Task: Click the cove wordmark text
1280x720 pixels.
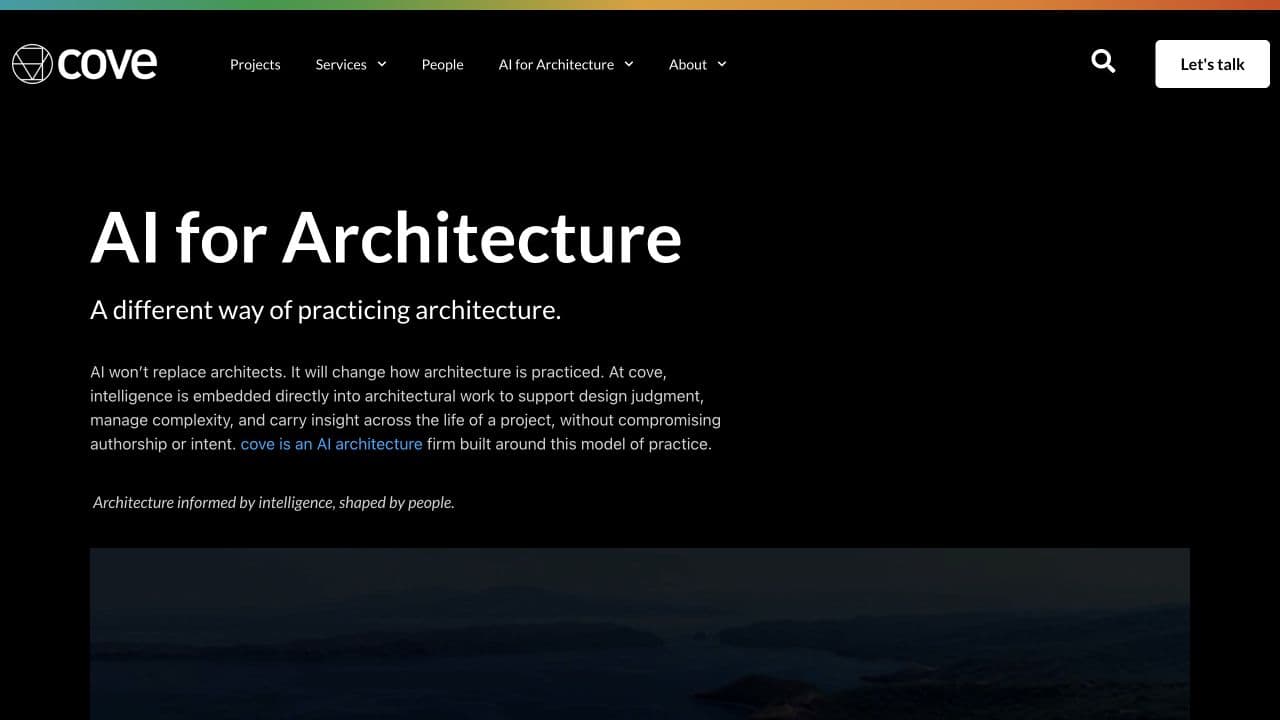Action: click(x=107, y=64)
